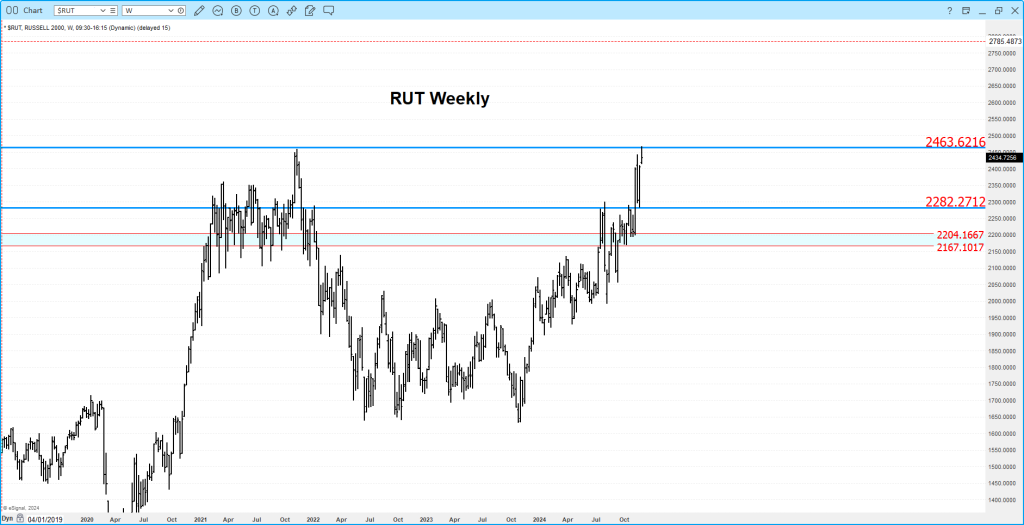
Task: Click the Chart window title label
Action: click(x=33, y=10)
